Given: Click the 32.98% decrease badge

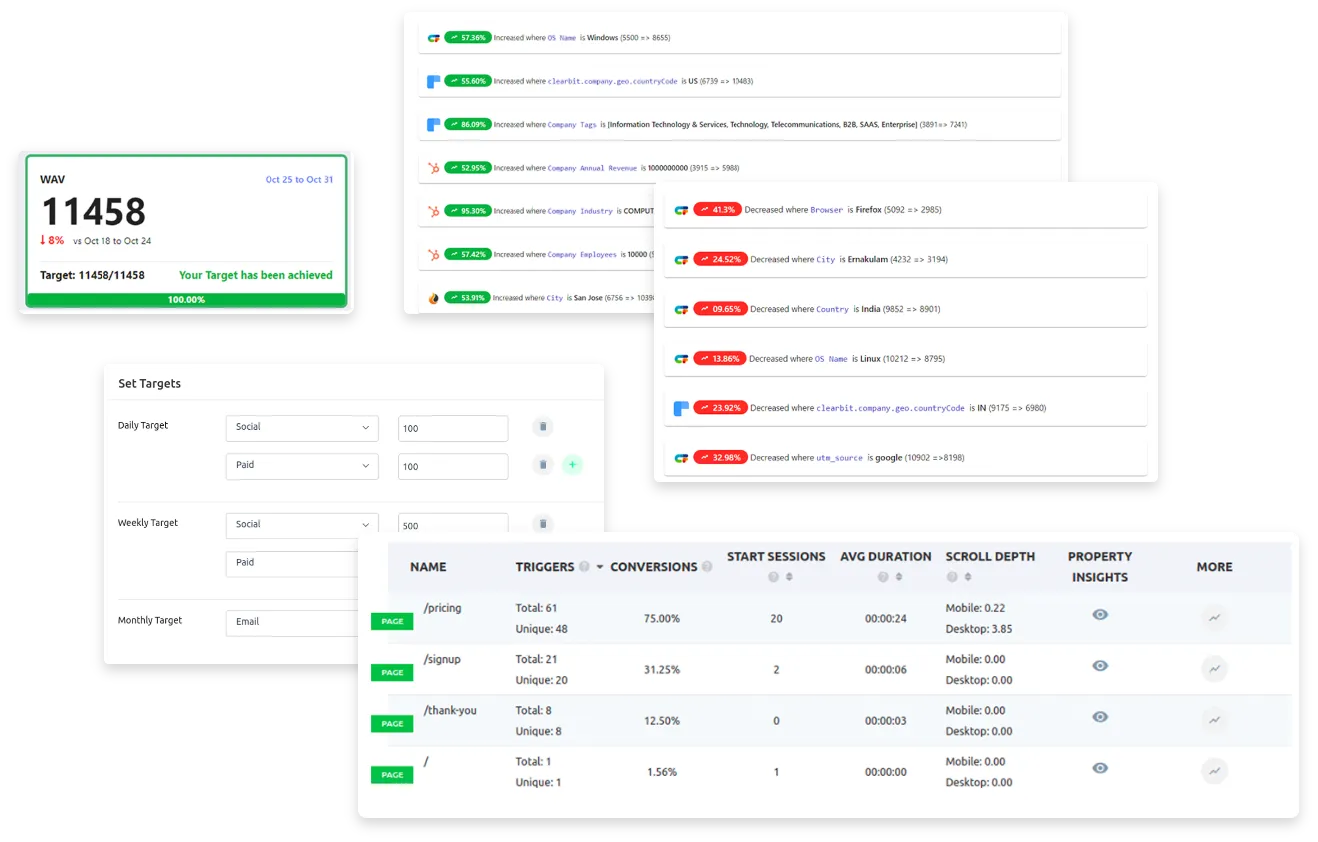Looking at the screenshot, I should pyautogui.click(x=719, y=458).
